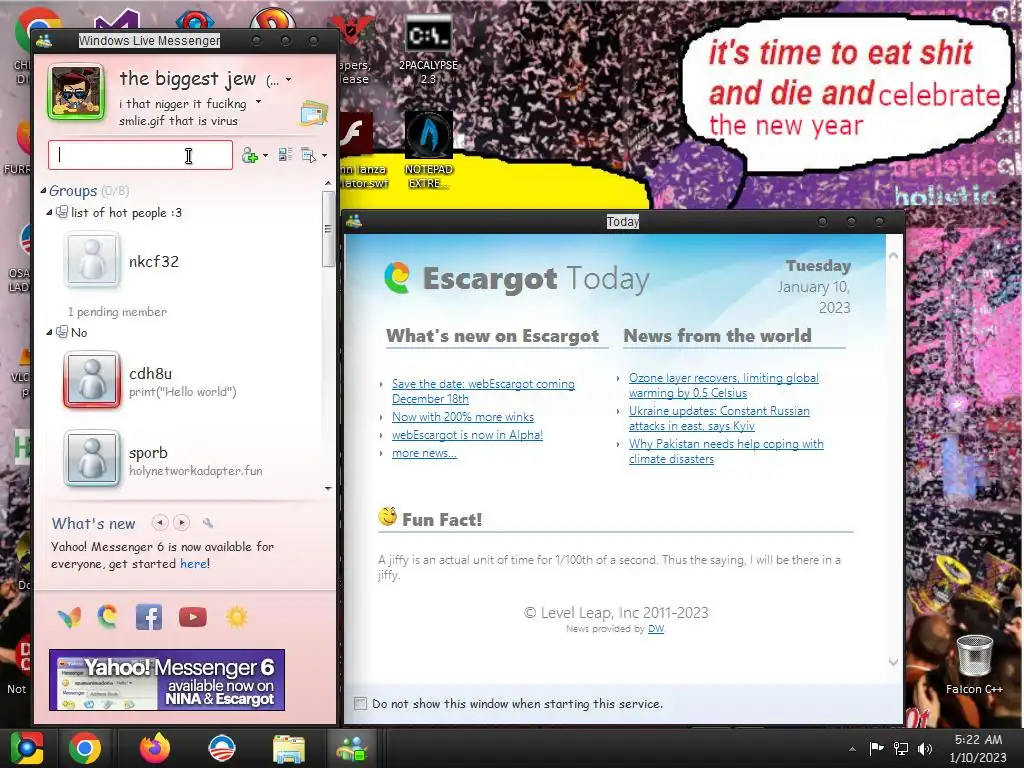Open File Explorer from the taskbar

pyautogui.click(x=289, y=749)
